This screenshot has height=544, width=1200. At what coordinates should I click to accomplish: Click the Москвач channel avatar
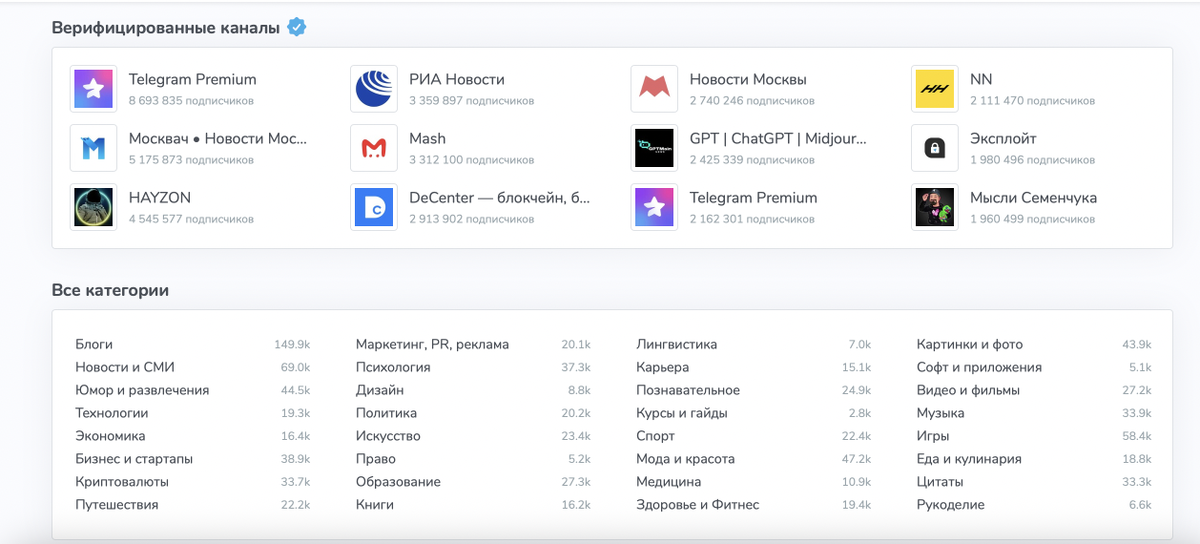point(94,149)
